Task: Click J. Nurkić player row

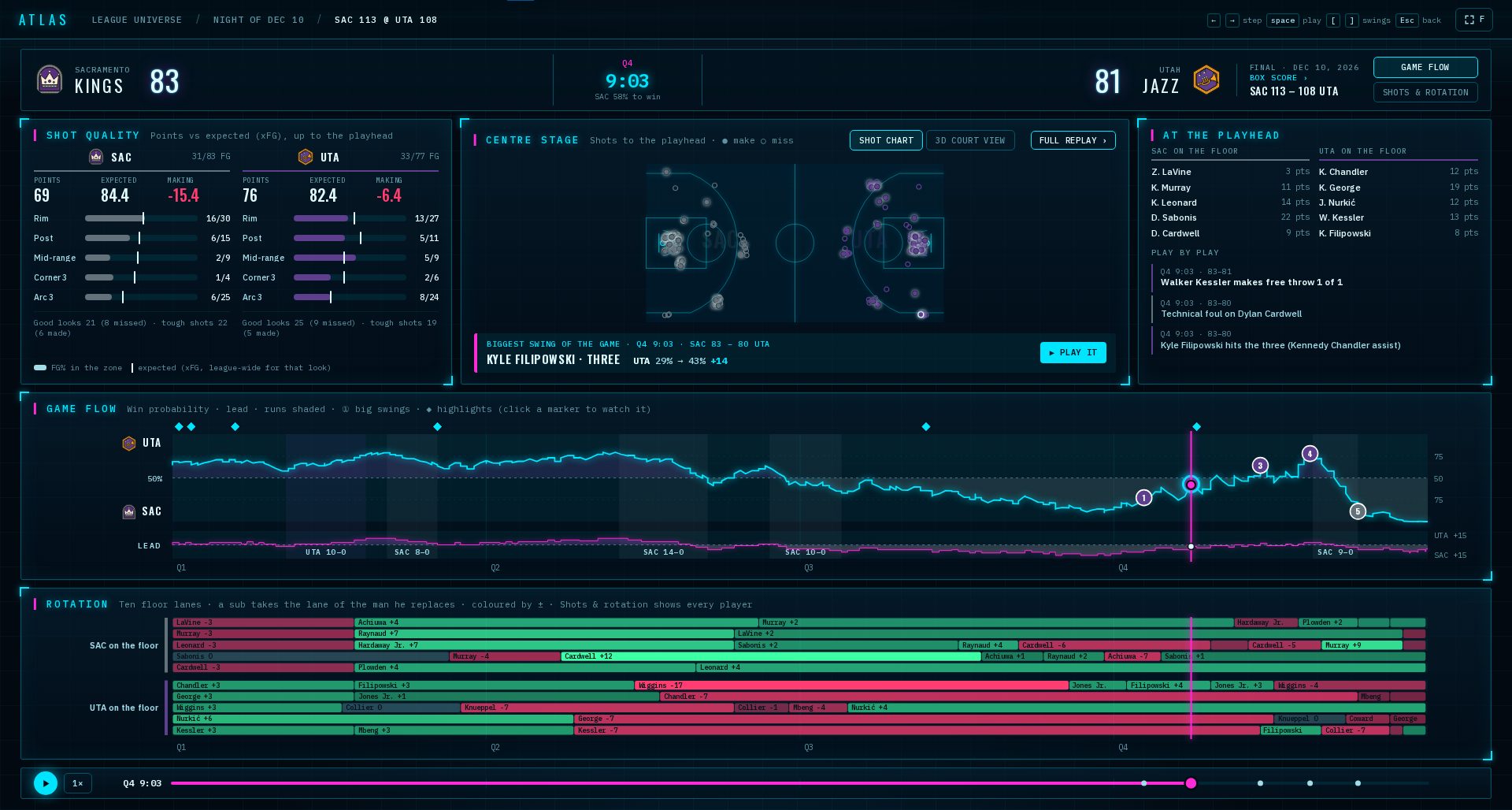Action: coord(1399,202)
